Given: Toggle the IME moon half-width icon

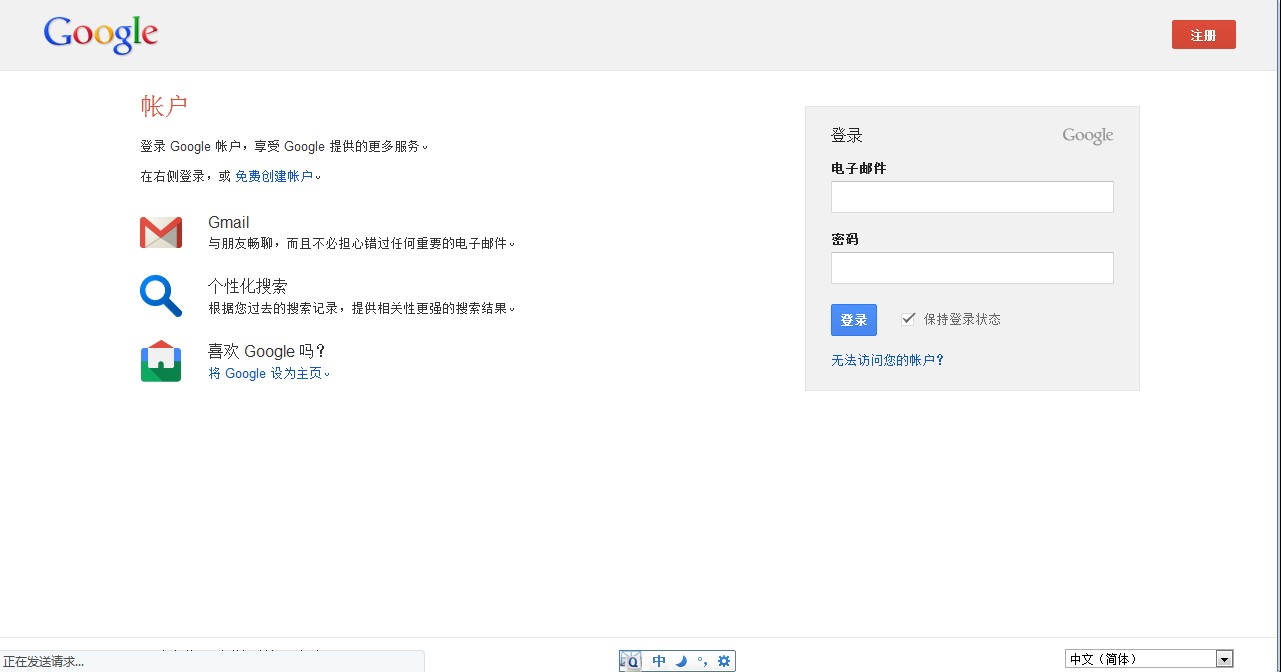Looking at the screenshot, I should (681, 661).
